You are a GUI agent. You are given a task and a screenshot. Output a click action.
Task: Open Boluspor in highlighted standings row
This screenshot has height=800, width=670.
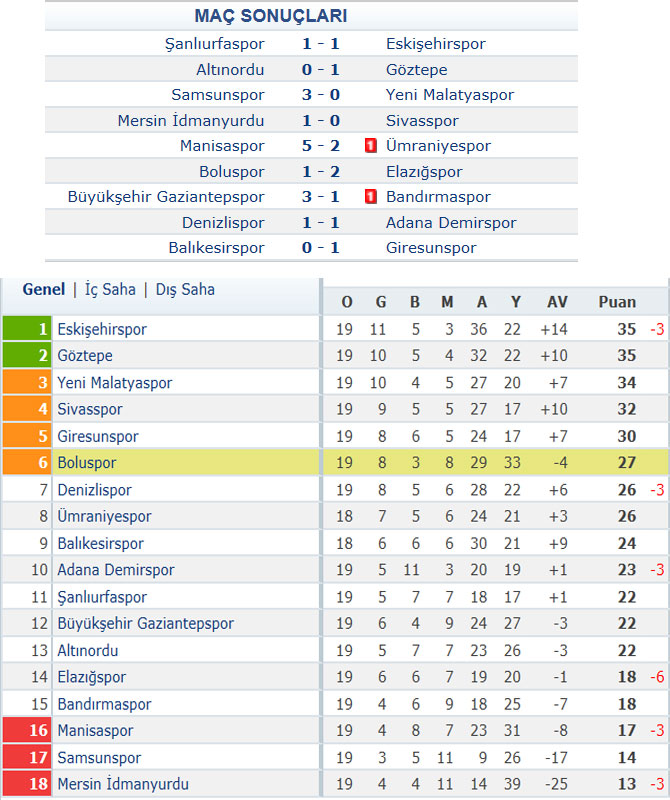pos(87,463)
